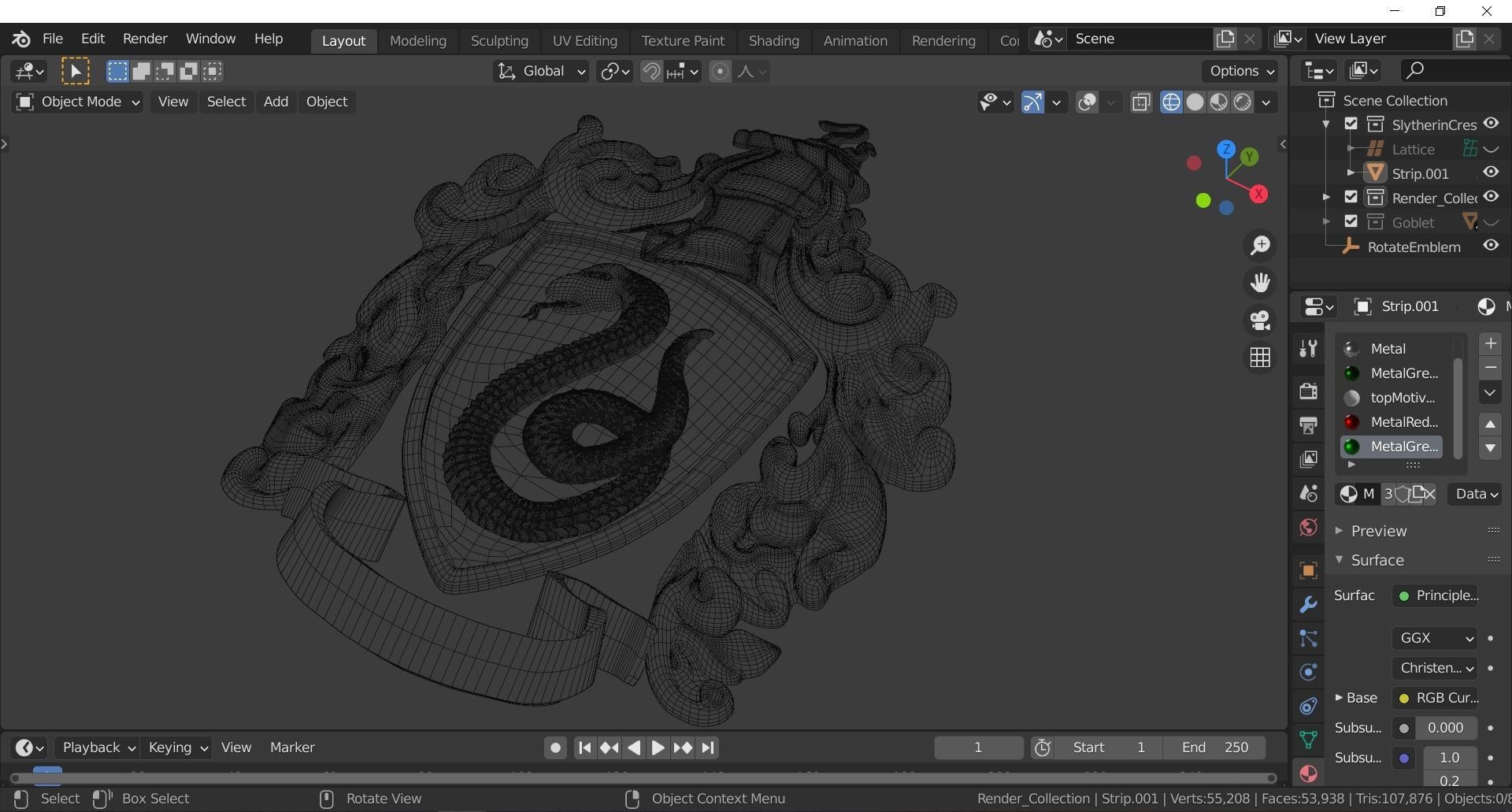Open the Render menu
The image size is (1512, 812).
145,39
